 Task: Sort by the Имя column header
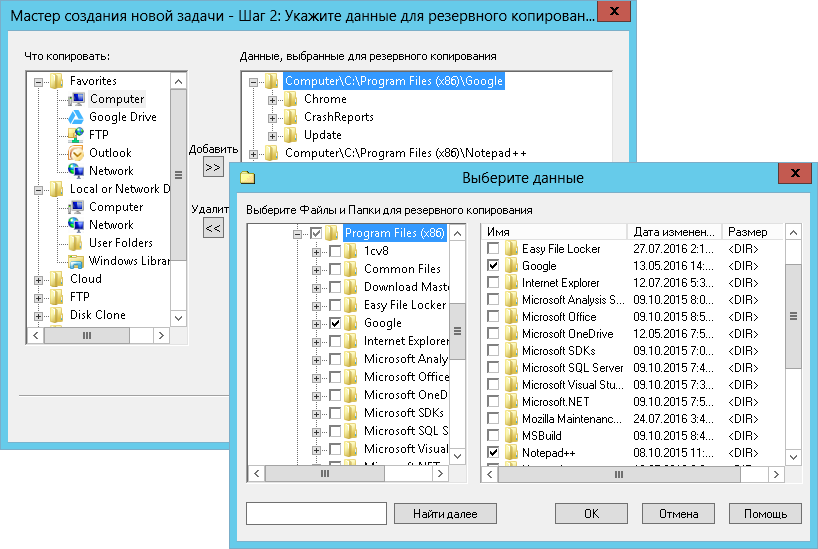pos(554,231)
